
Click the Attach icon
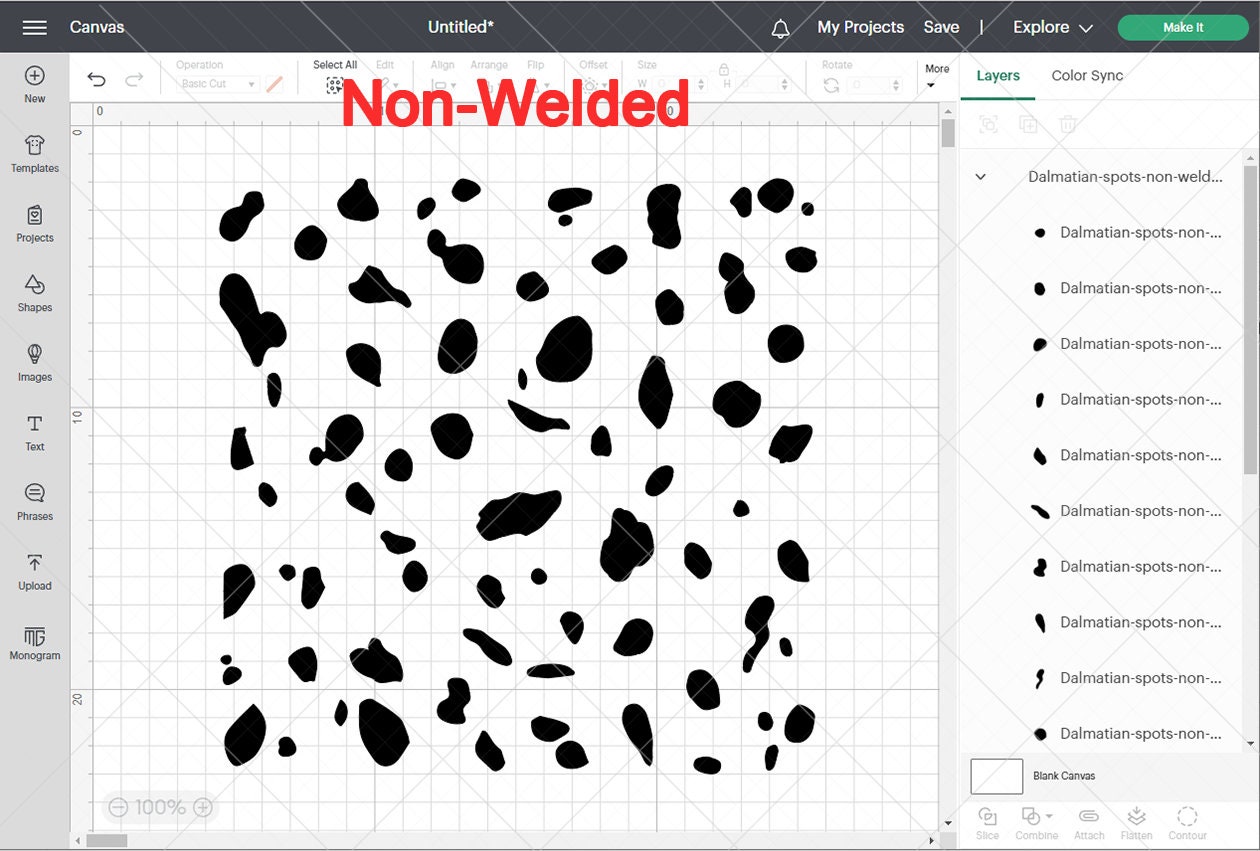(x=1088, y=822)
